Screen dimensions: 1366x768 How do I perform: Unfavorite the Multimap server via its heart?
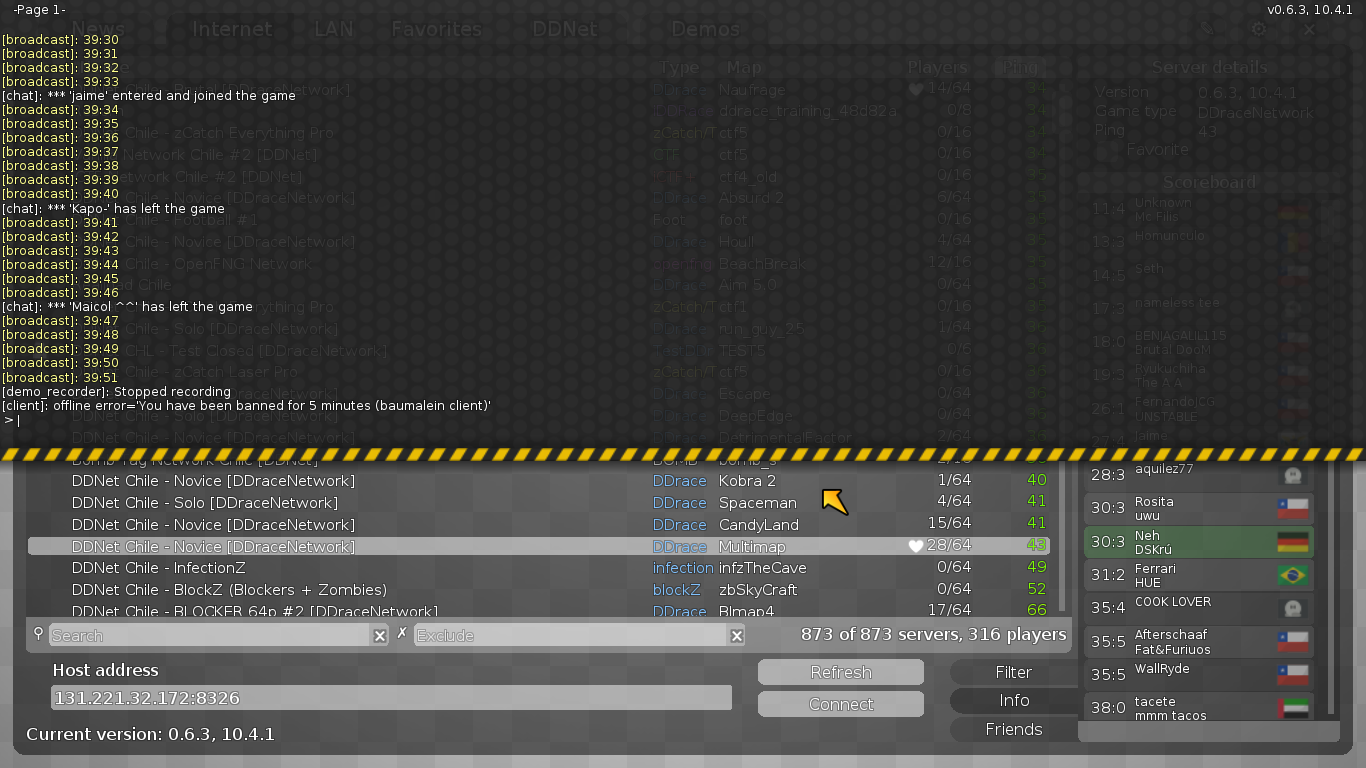[915, 546]
